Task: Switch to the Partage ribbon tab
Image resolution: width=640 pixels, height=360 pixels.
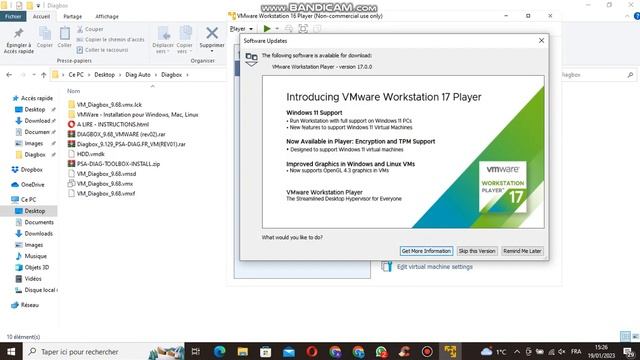Action: pyautogui.click(x=73, y=16)
